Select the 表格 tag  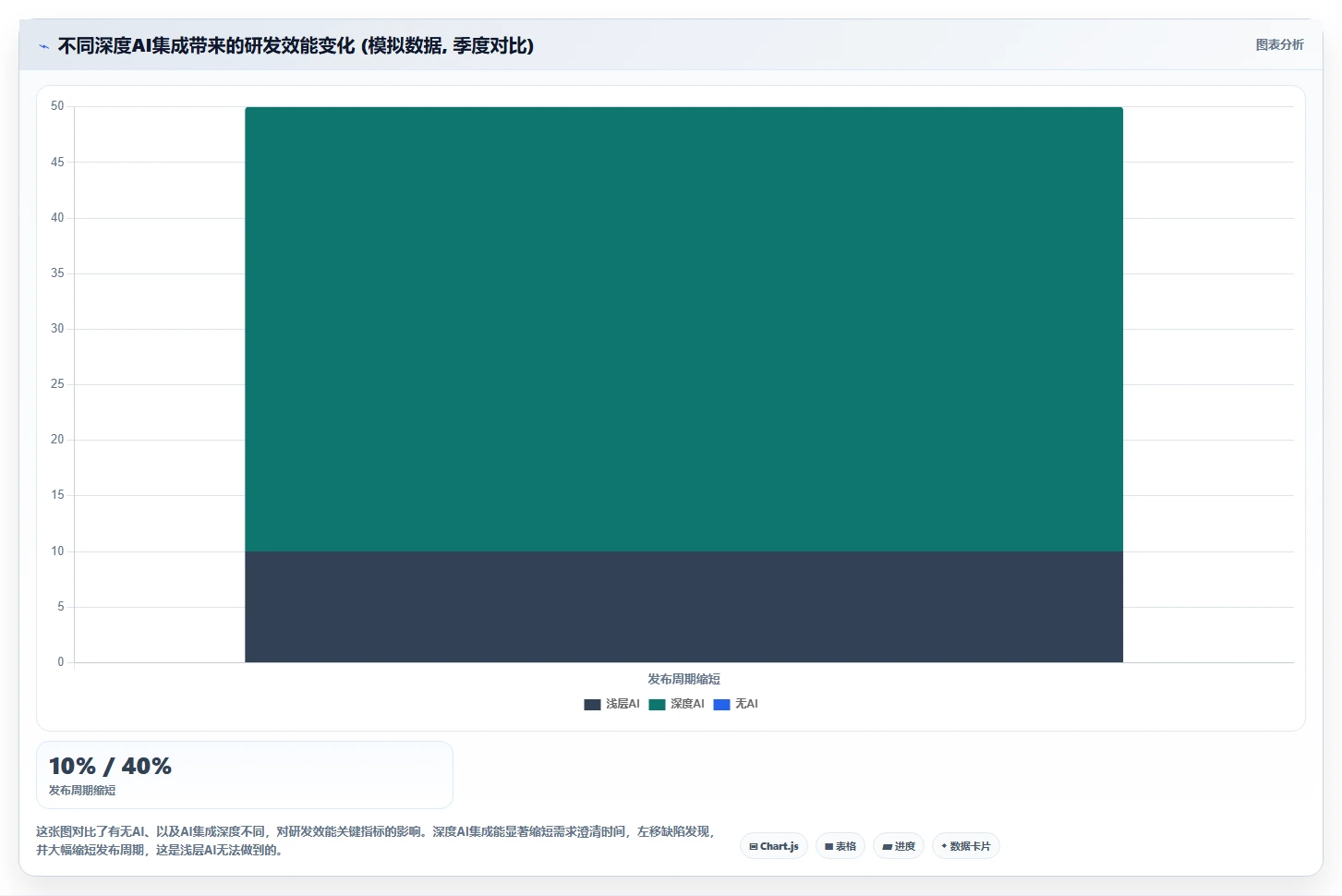[x=840, y=846]
